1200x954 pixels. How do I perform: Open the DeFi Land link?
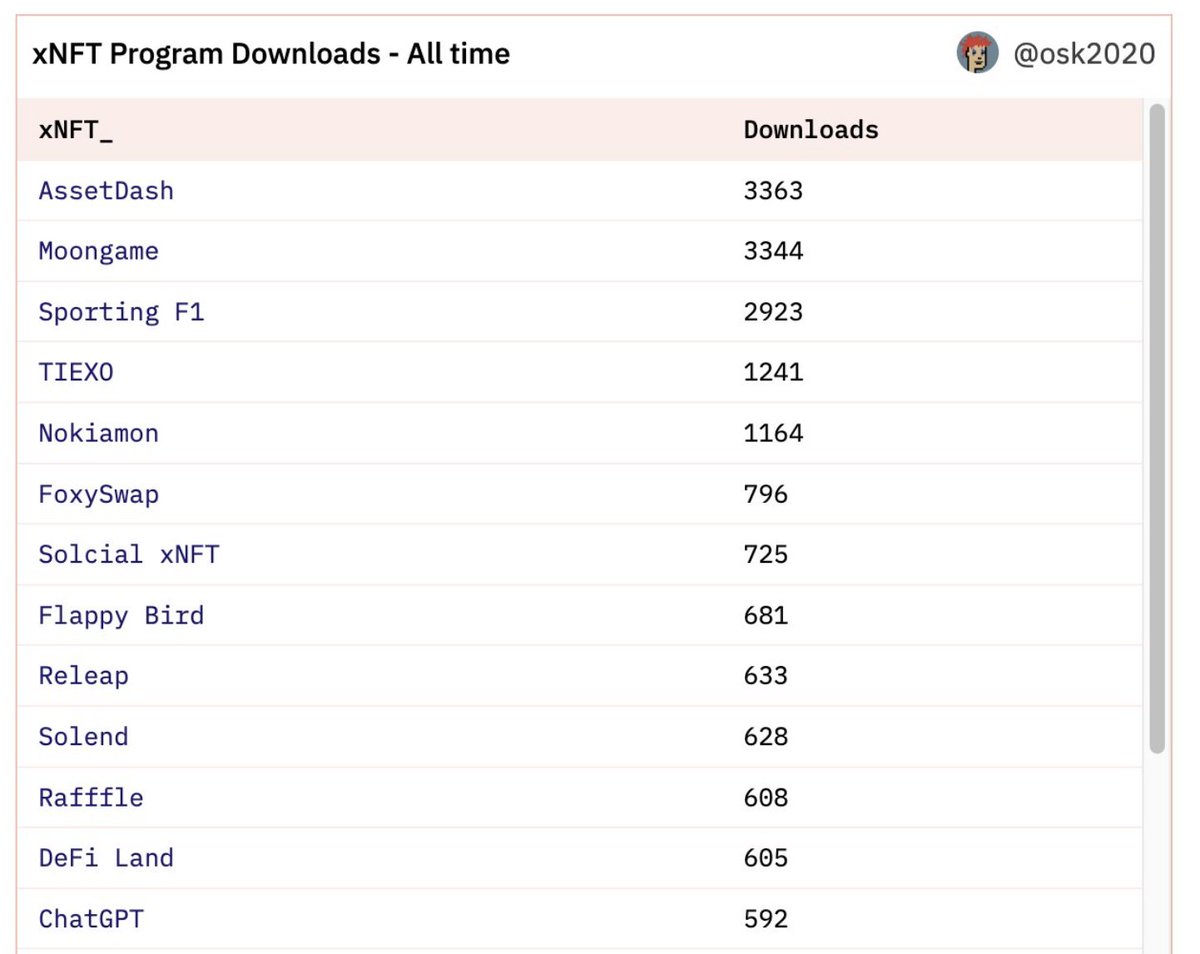click(x=105, y=858)
